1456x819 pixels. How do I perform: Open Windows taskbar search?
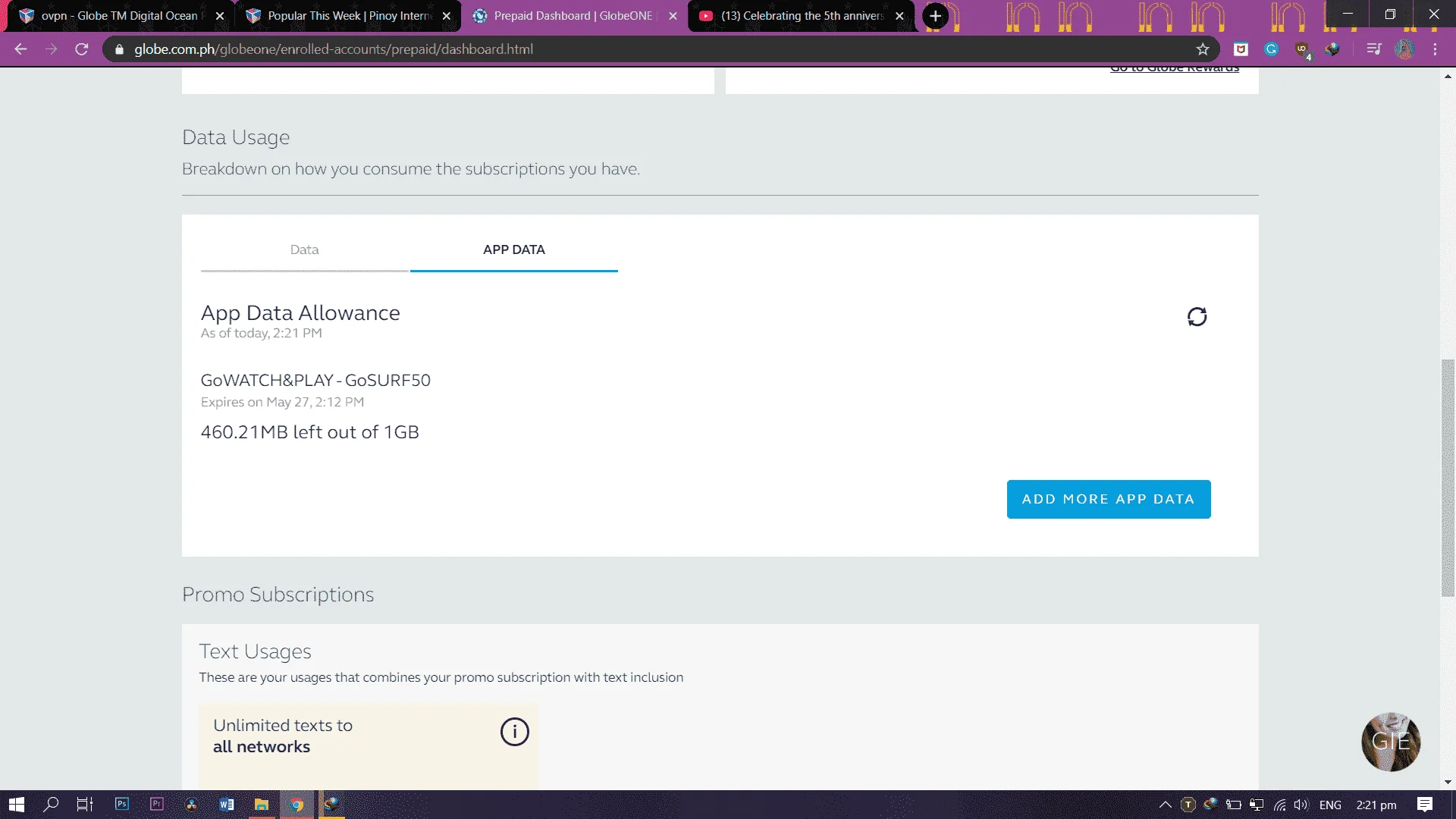51,805
